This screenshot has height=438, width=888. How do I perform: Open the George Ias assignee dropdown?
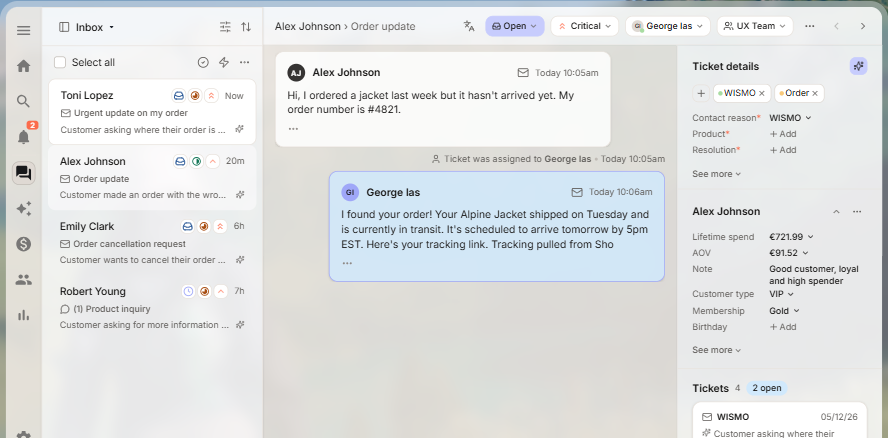[668, 26]
